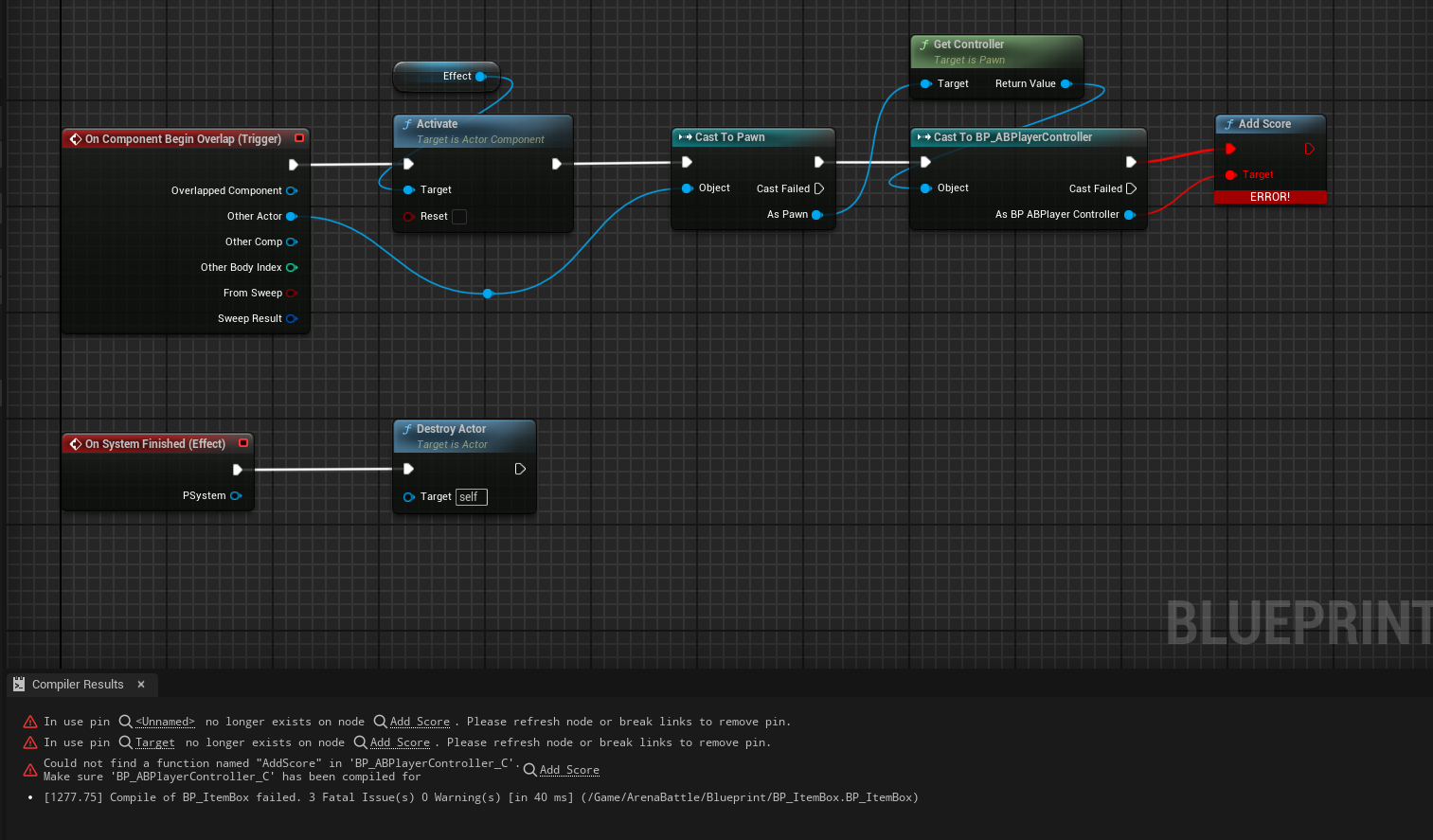Click the Other Actor output pin
This screenshot has width=1433, height=840.
click(x=292, y=216)
